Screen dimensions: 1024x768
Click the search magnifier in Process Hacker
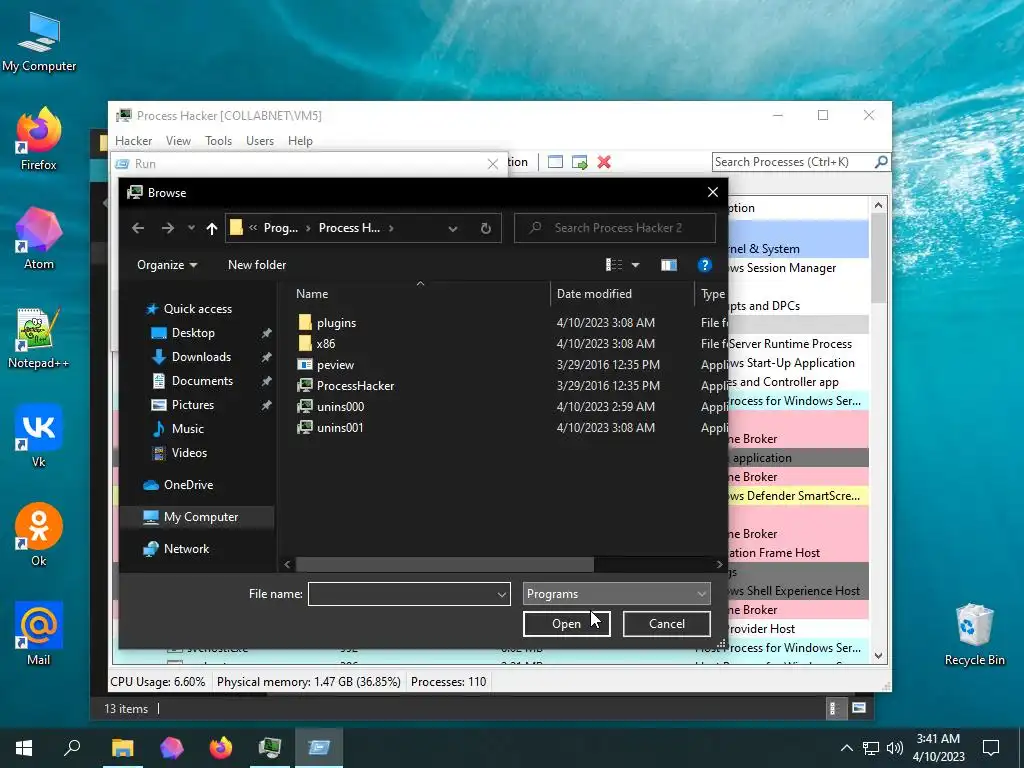881,161
